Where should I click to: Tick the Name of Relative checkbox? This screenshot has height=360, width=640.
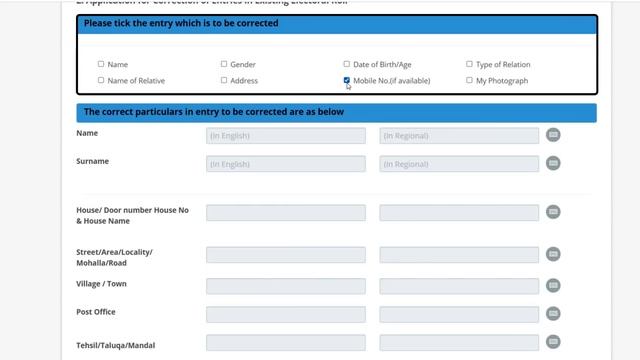[101, 80]
